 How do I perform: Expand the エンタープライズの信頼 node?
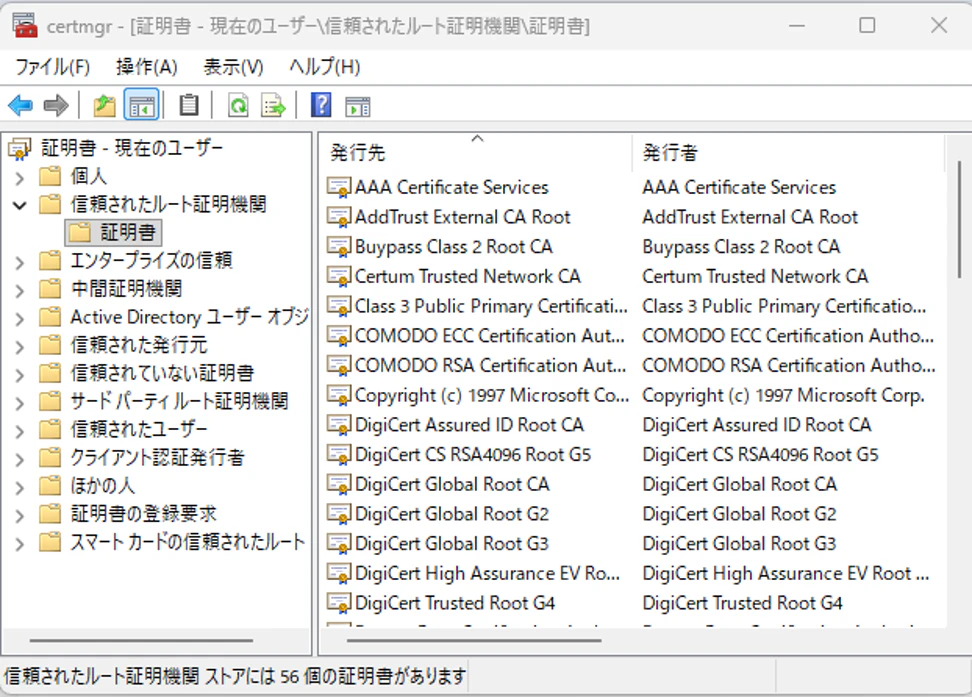[19, 263]
